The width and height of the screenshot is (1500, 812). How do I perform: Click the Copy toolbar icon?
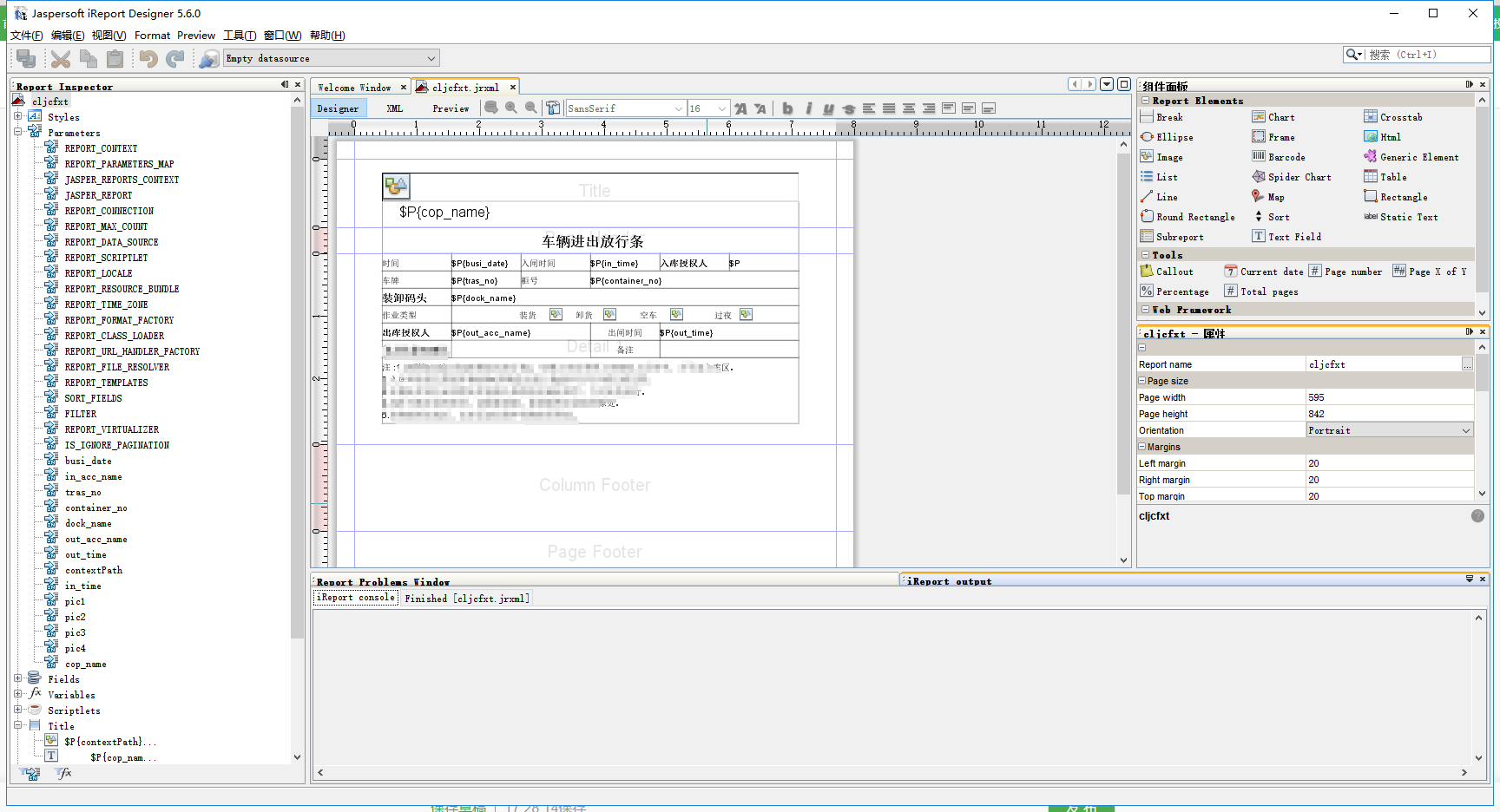tap(88, 58)
